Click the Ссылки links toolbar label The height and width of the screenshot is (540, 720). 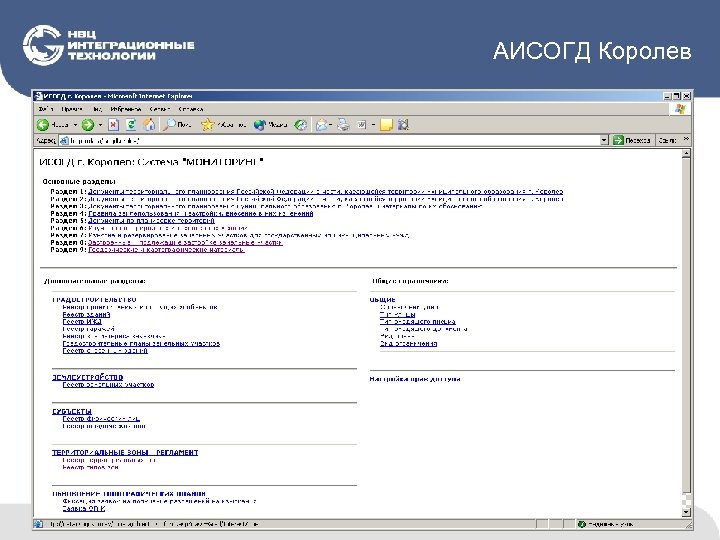[667, 141]
